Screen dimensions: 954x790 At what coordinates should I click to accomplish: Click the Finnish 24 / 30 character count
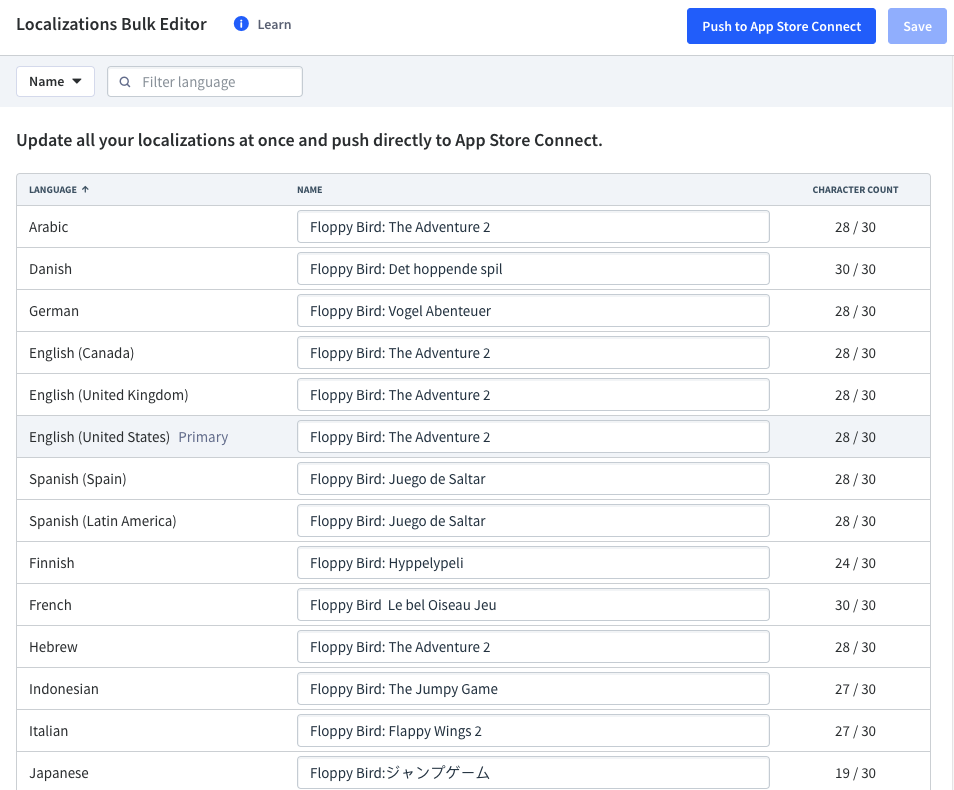[x=855, y=563]
